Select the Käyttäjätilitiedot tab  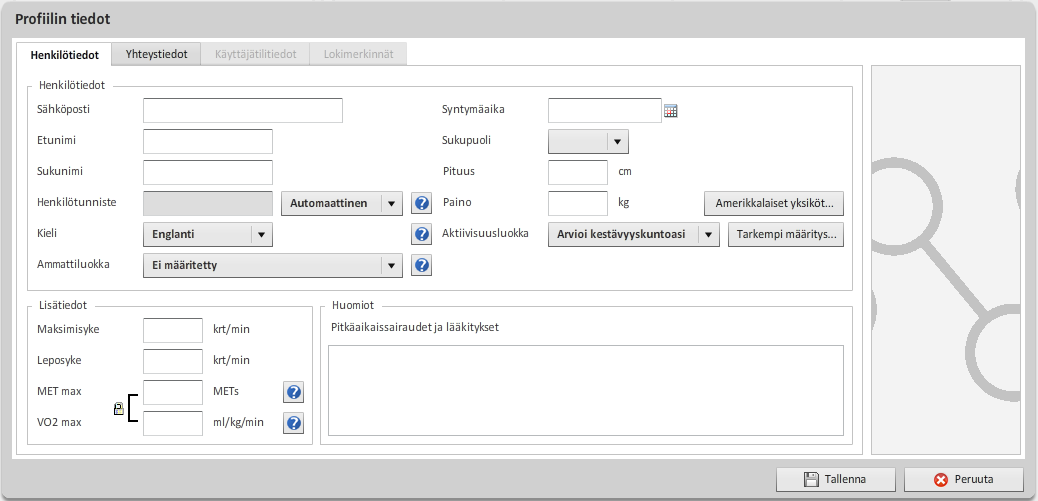[x=256, y=54]
